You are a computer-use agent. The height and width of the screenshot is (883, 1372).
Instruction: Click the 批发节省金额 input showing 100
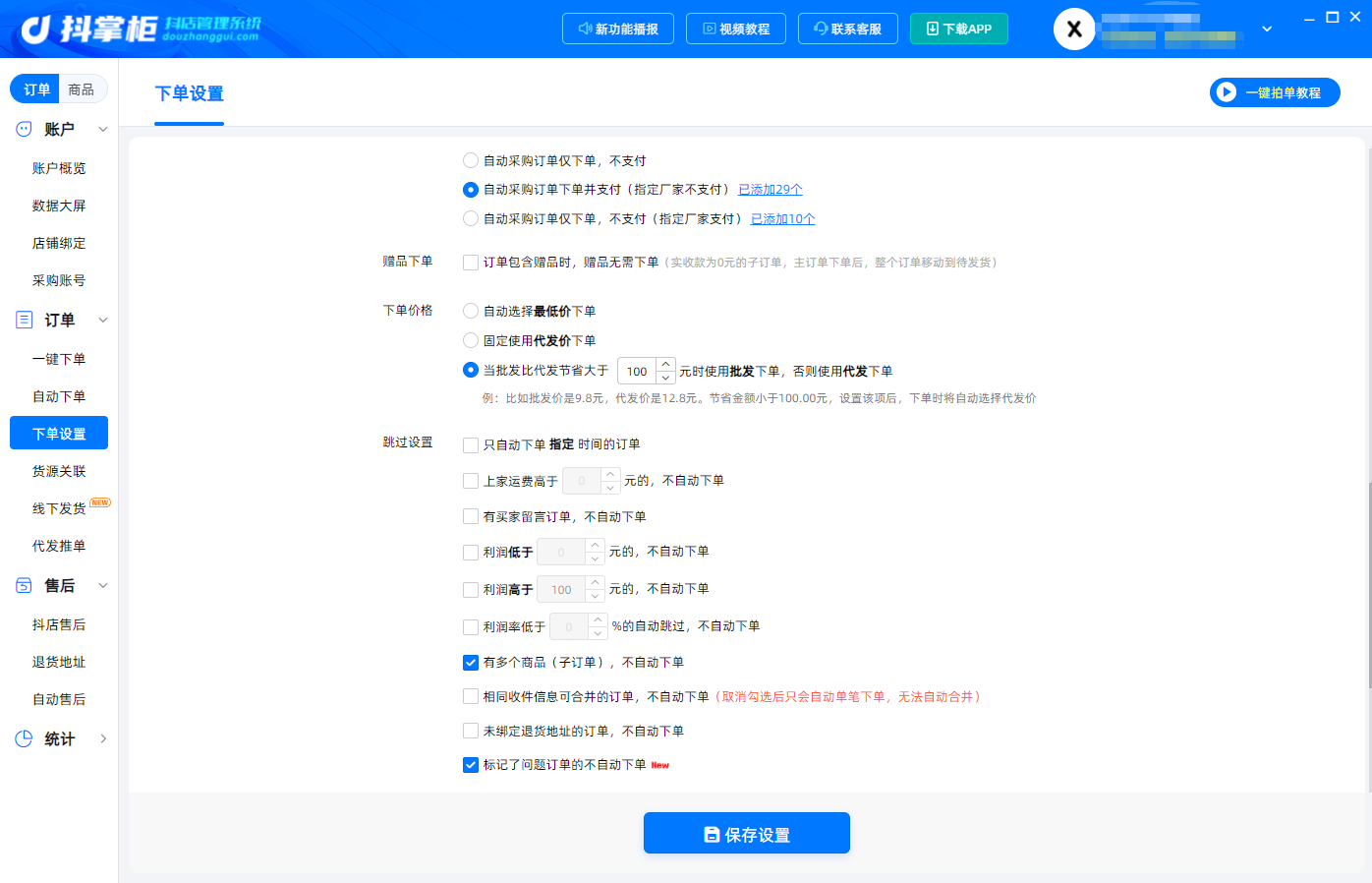pos(637,372)
